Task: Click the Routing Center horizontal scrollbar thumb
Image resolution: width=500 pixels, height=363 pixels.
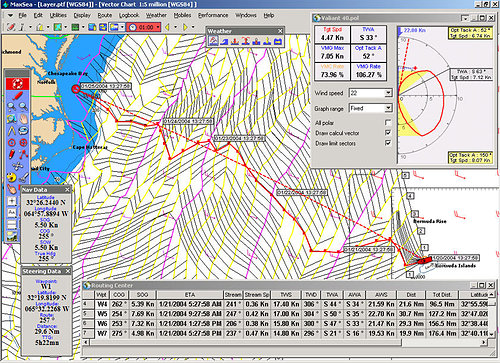Action: (246, 342)
